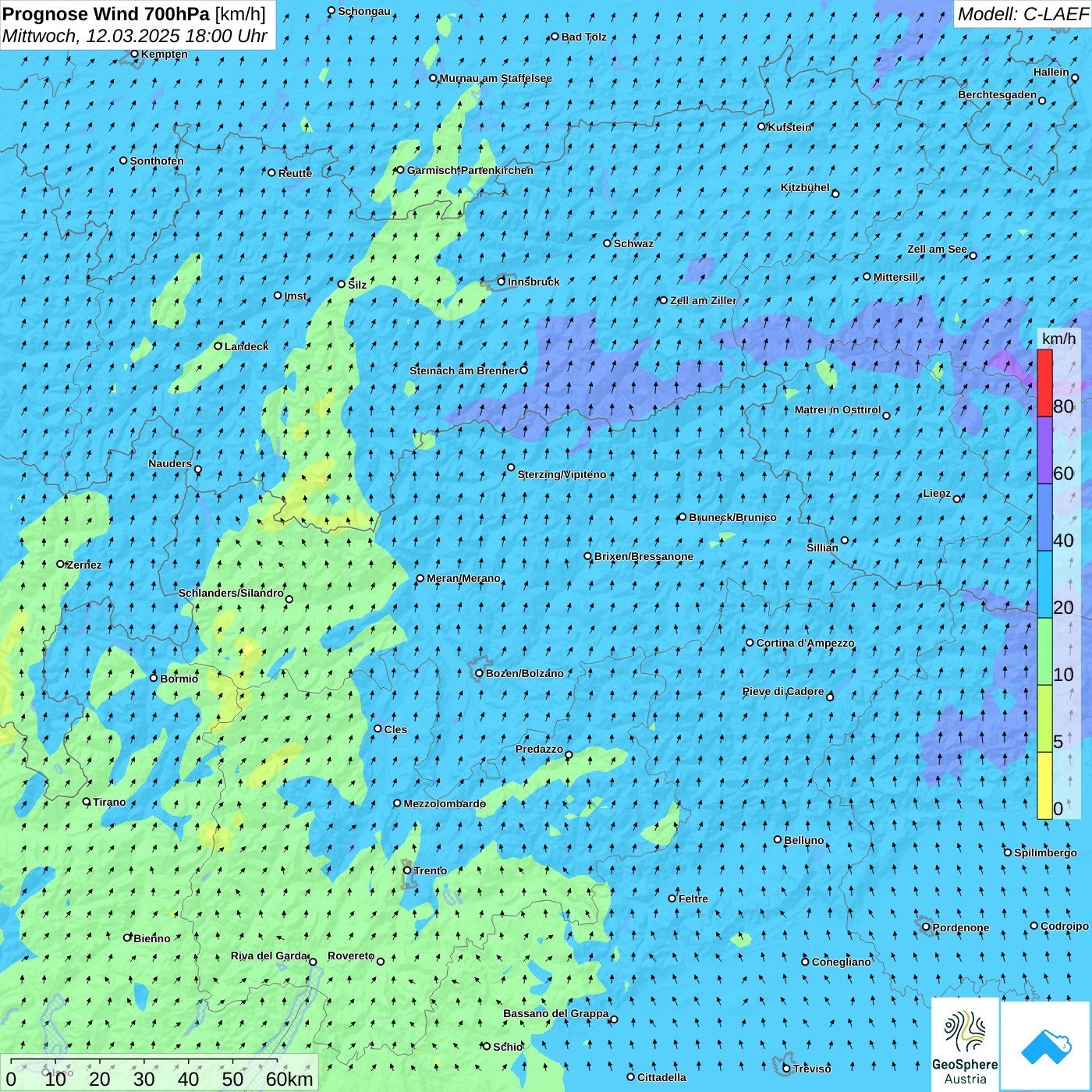Click the 'Sillian' label
Viewport: 1092px width, 1092px height.
pos(822,548)
